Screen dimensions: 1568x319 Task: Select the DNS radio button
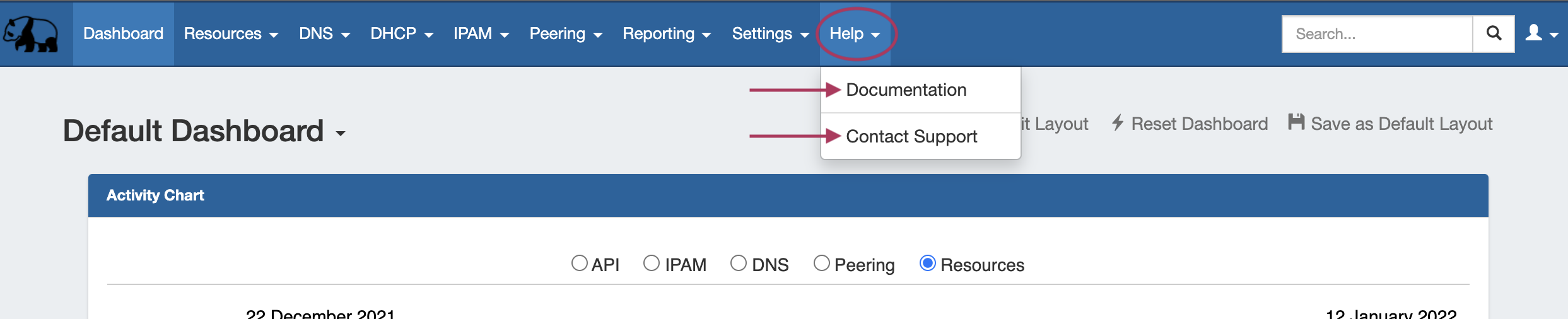point(738,263)
